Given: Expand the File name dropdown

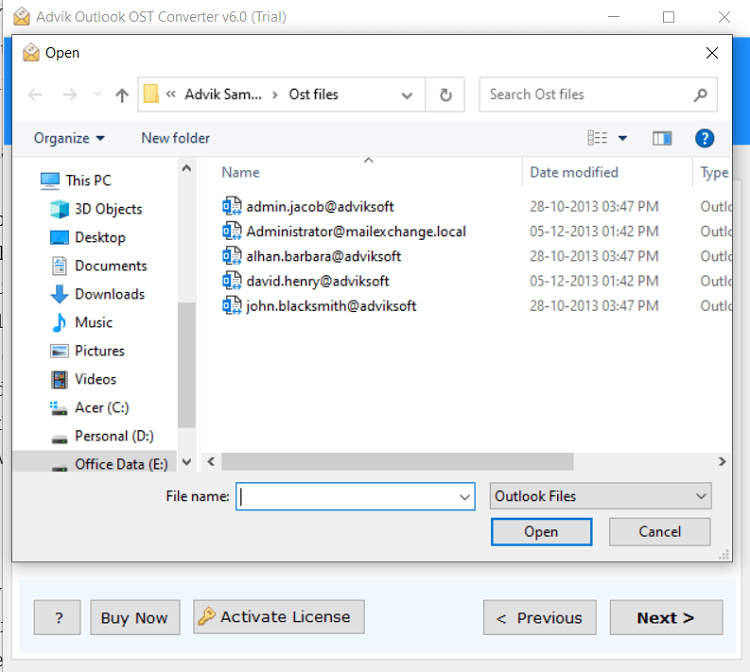Looking at the screenshot, I should click(464, 497).
